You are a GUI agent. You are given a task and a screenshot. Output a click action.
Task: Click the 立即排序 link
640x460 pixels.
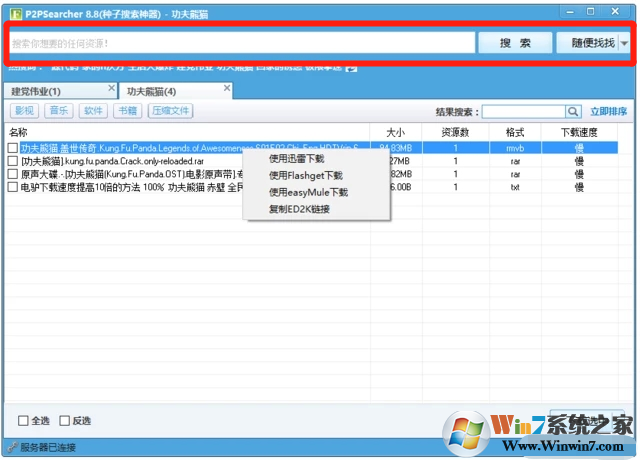[x=608, y=111]
